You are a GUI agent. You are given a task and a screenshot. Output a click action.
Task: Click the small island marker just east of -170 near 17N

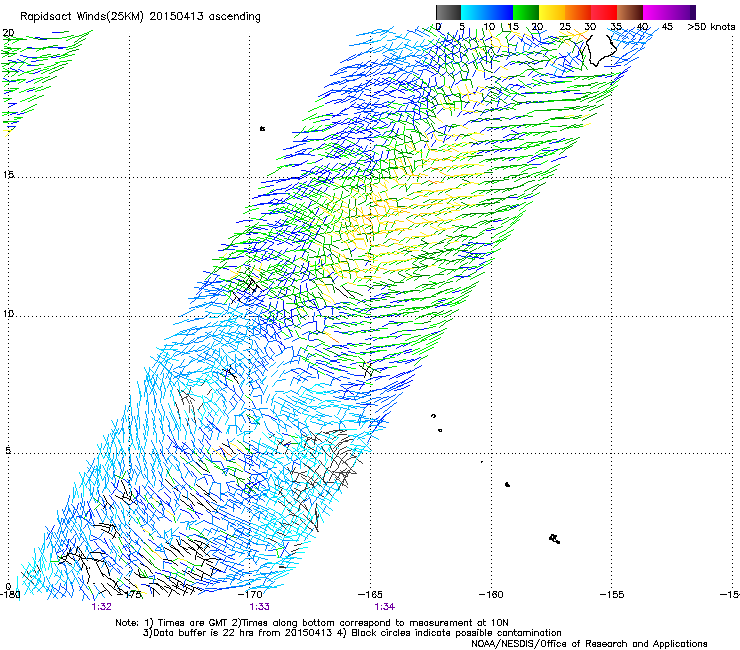pos(262,128)
